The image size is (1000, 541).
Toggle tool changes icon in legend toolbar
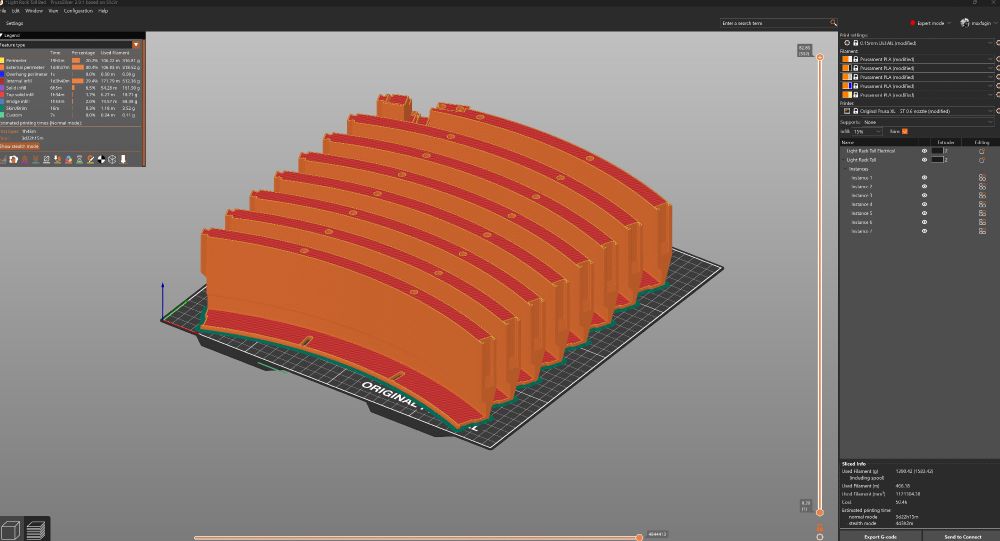pyautogui.click(x=57, y=159)
